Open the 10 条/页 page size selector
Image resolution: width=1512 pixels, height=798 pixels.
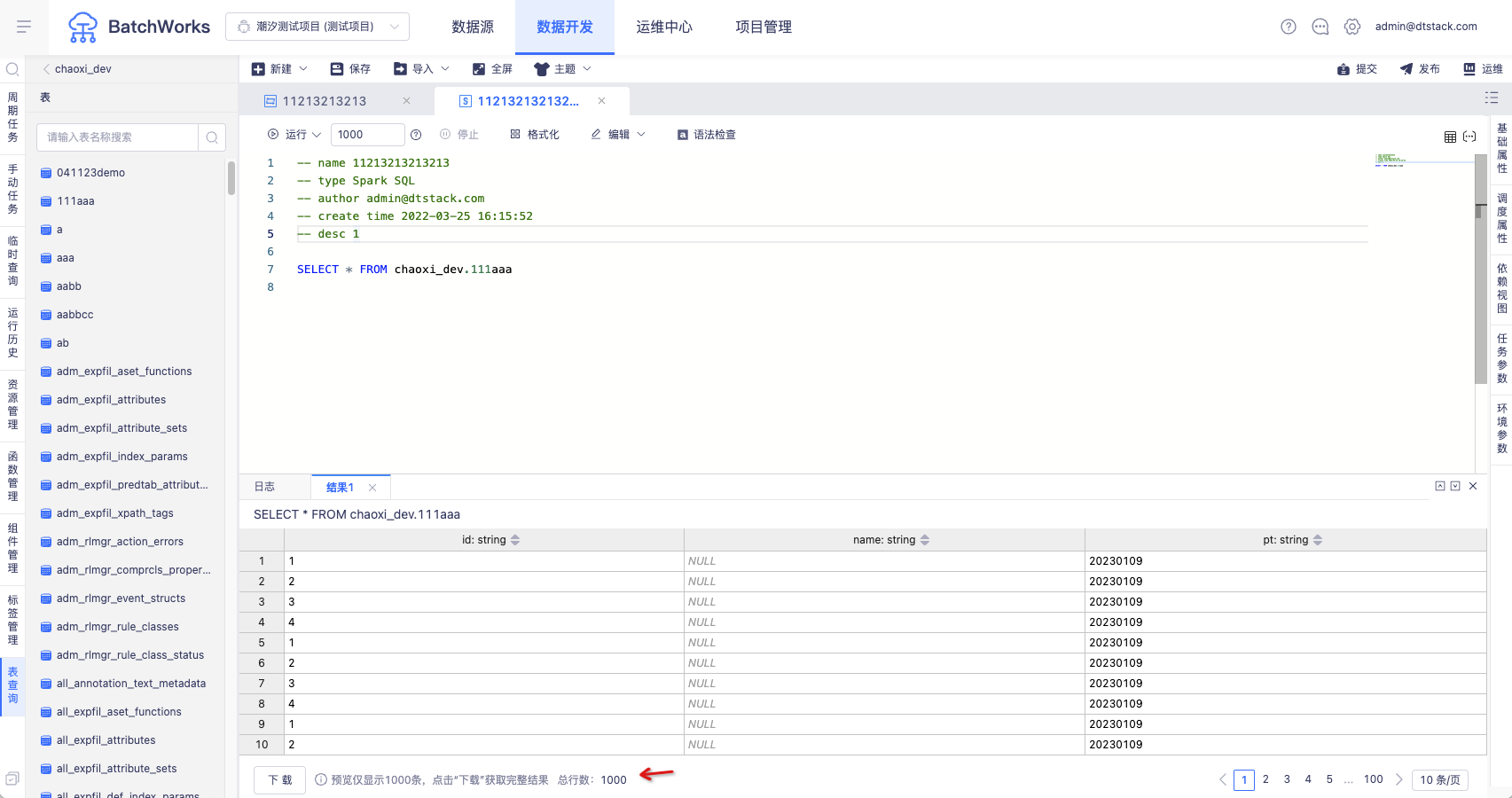pyautogui.click(x=1440, y=780)
